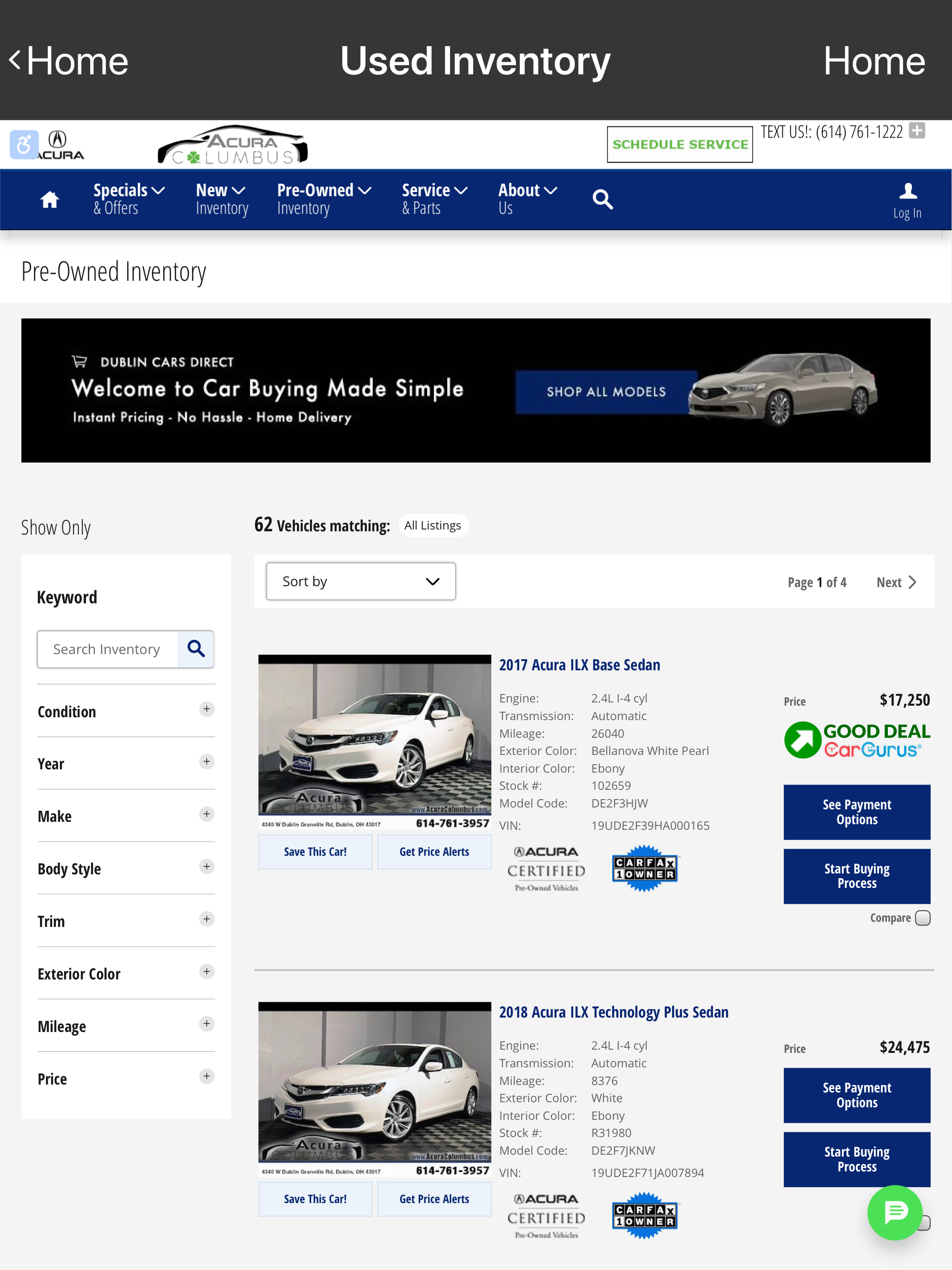Click the Search Inventory keyword field
The width and height of the screenshot is (952, 1270).
click(x=108, y=649)
